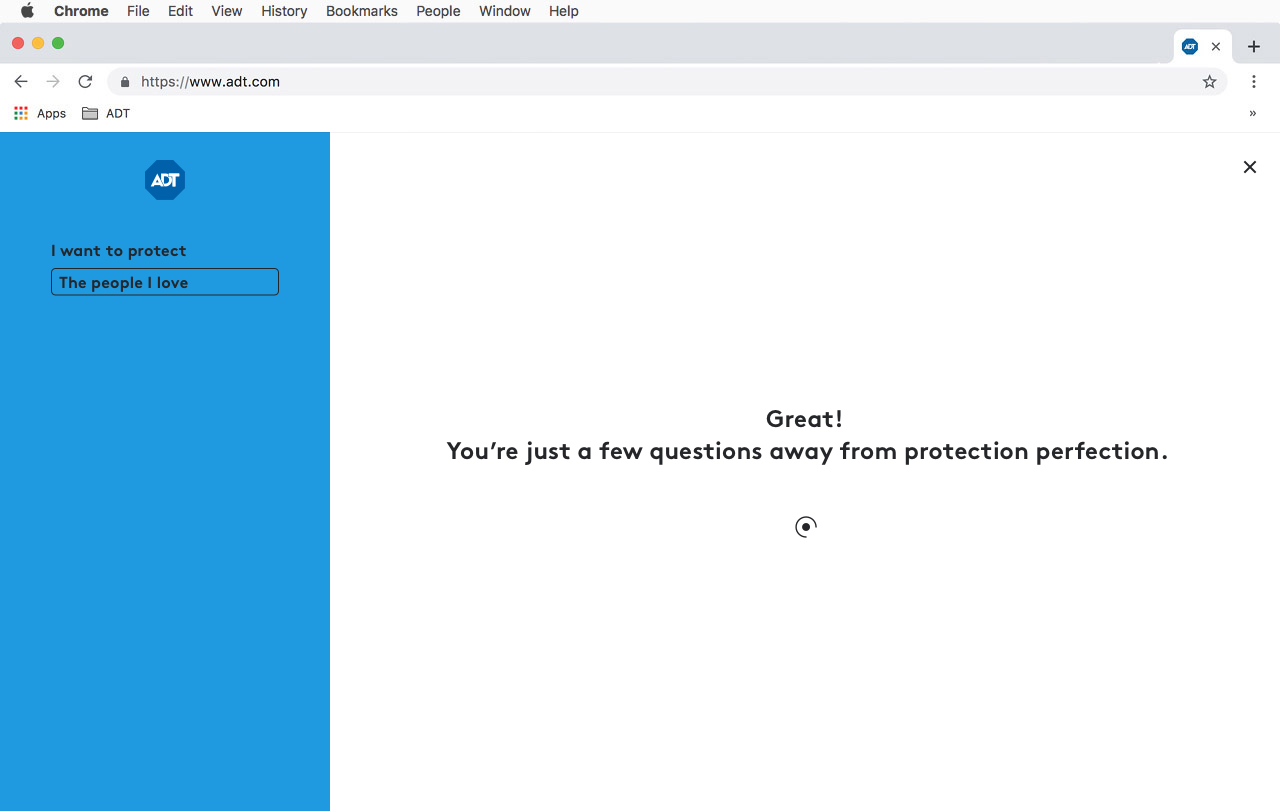This screenshot has width=1280, height=811.
Task: Open the View menu
Action: (227, 11)
